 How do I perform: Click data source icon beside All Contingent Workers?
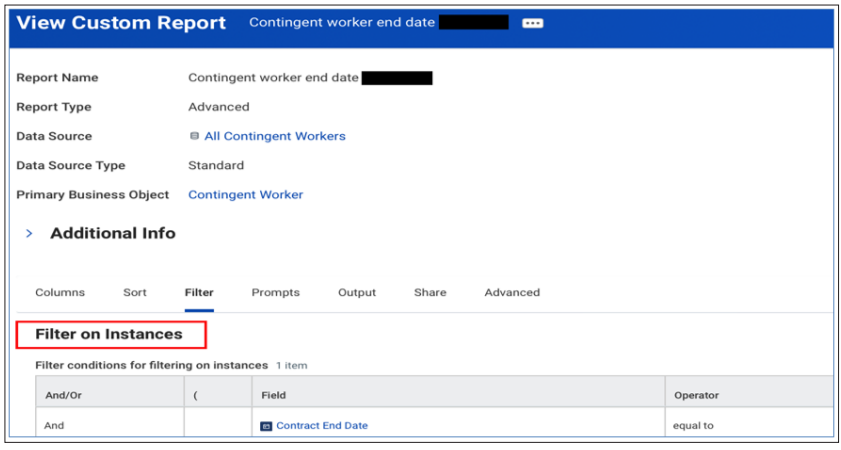[x=195, y=136]
